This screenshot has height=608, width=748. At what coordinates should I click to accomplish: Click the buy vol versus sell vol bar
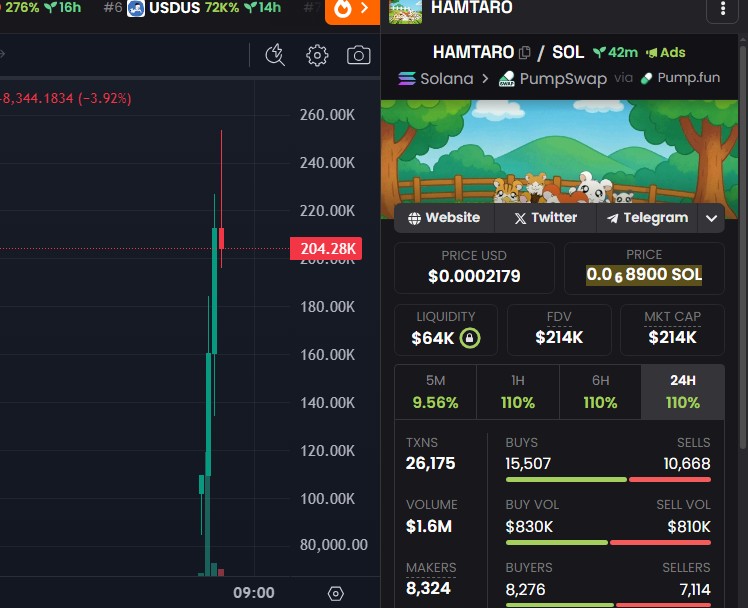tap(608, 542)
